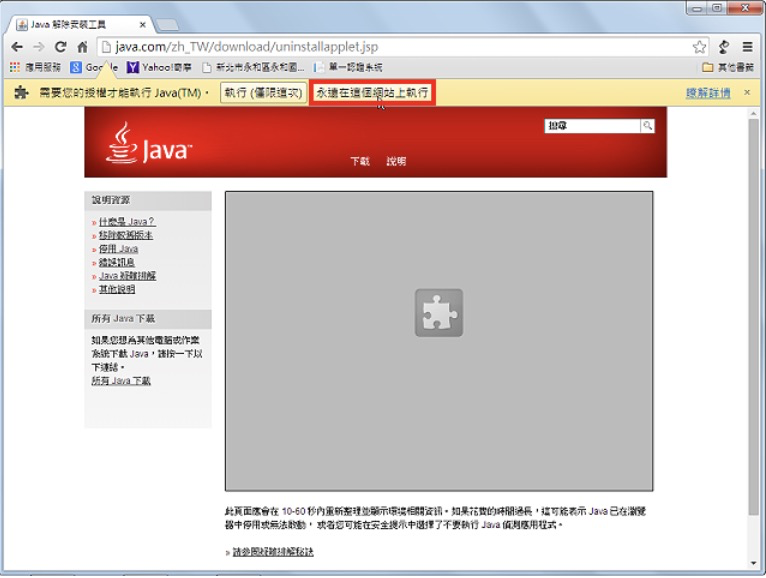Open the Google bookmark
The height and width of the screenshot is (578, 766).
tap(94, 67)
